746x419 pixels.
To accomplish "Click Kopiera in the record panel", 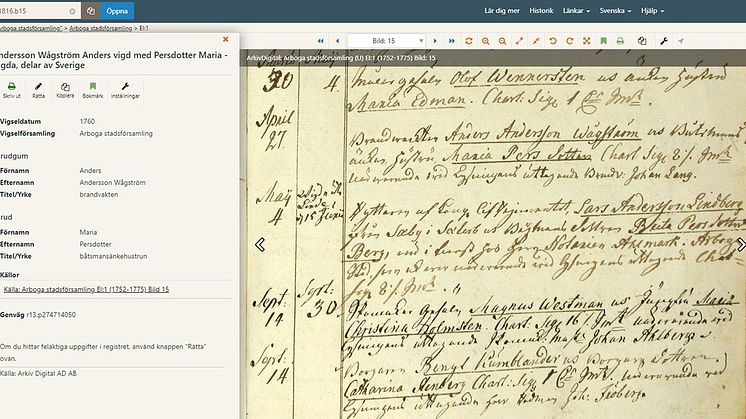I will [x=65, y=90].
